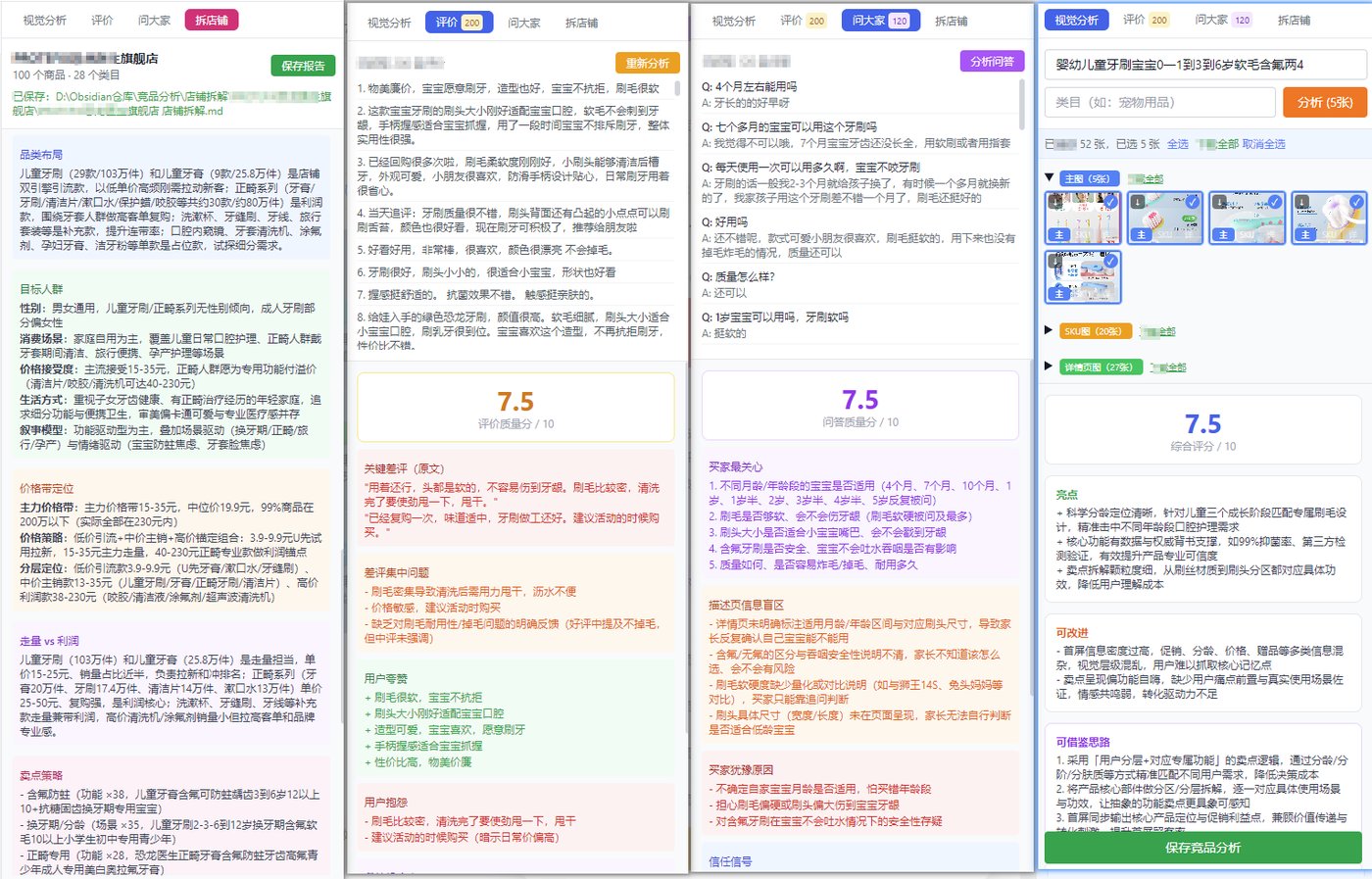1372x879 pixels.
Task: Deselect the purple-white brush head image
Action: [1357, 201]
